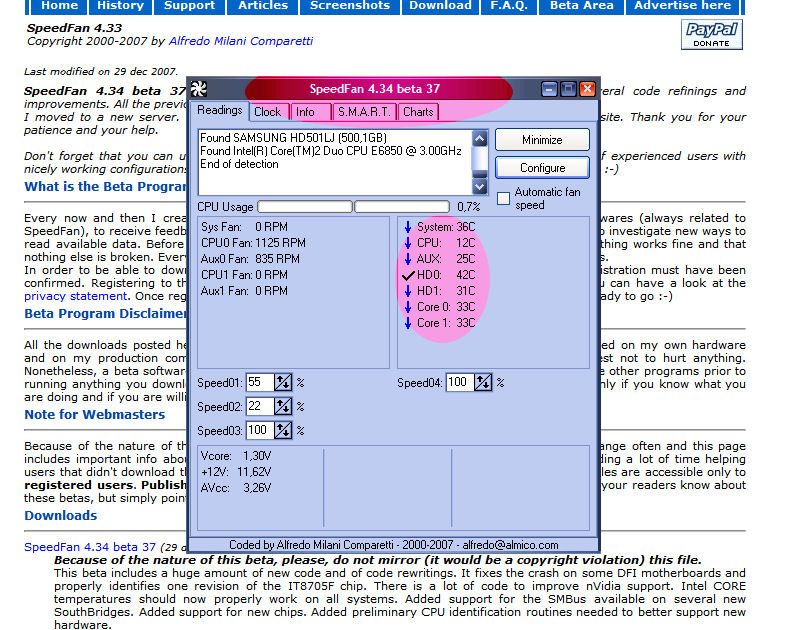Viewport: 787px width, 630px height.
Task: Click the 'SpeedFan 4.34 beta 37' title bar
Action: (374, 89)
